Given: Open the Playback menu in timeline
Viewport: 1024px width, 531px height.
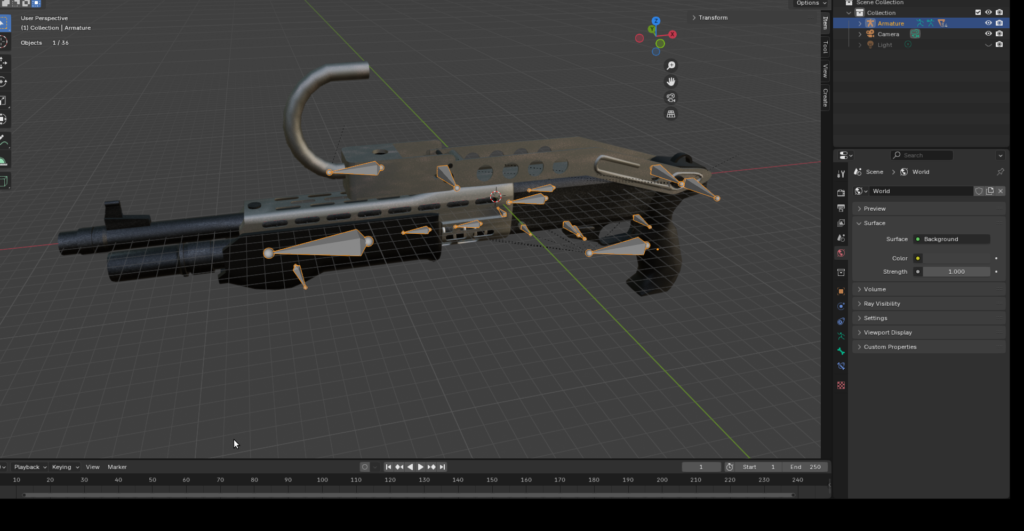Looking at the screenshot, I should coord(30,467).
